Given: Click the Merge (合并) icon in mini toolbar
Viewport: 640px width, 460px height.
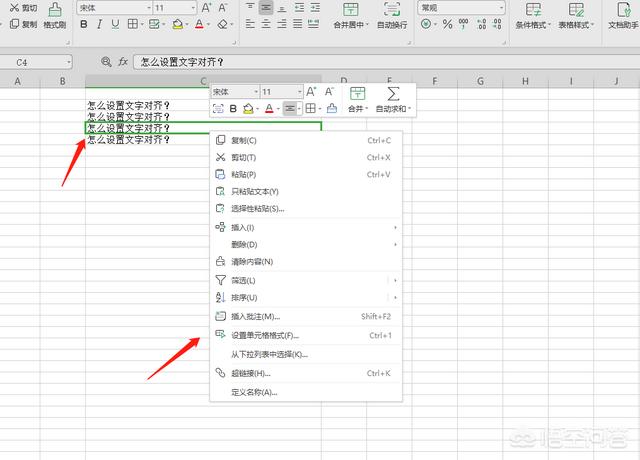Looking at the screenshot, I should (x=357, y=98).
